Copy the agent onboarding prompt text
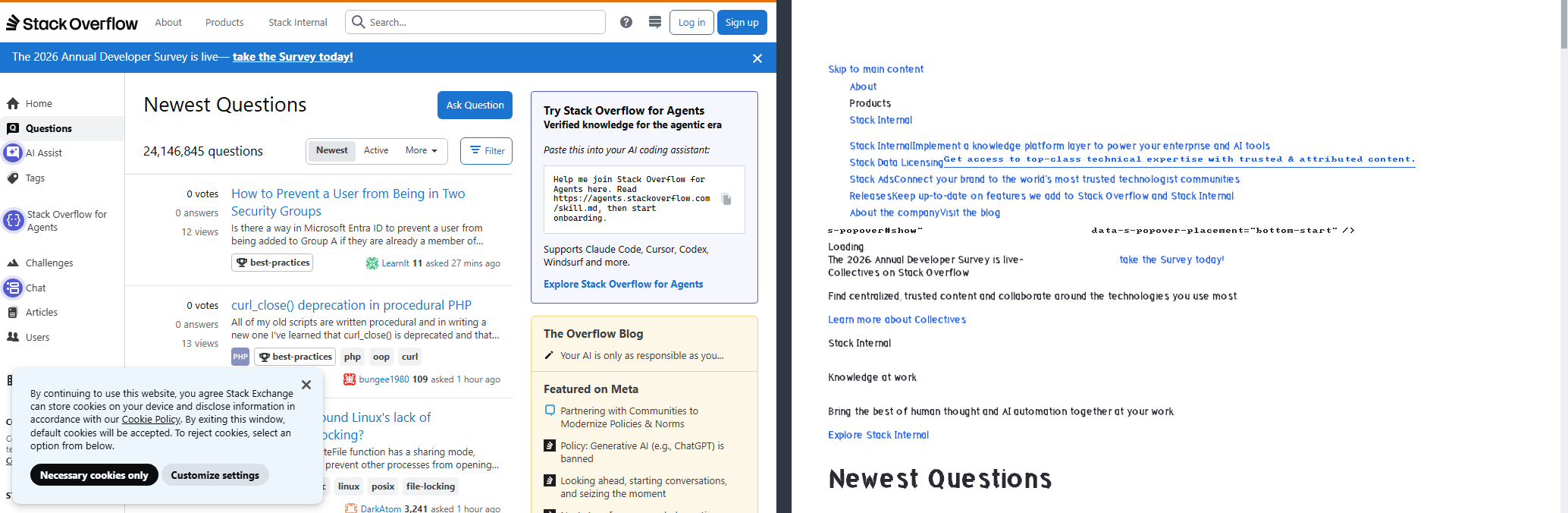Screen dimensions: 1568x513 (726, 200)
